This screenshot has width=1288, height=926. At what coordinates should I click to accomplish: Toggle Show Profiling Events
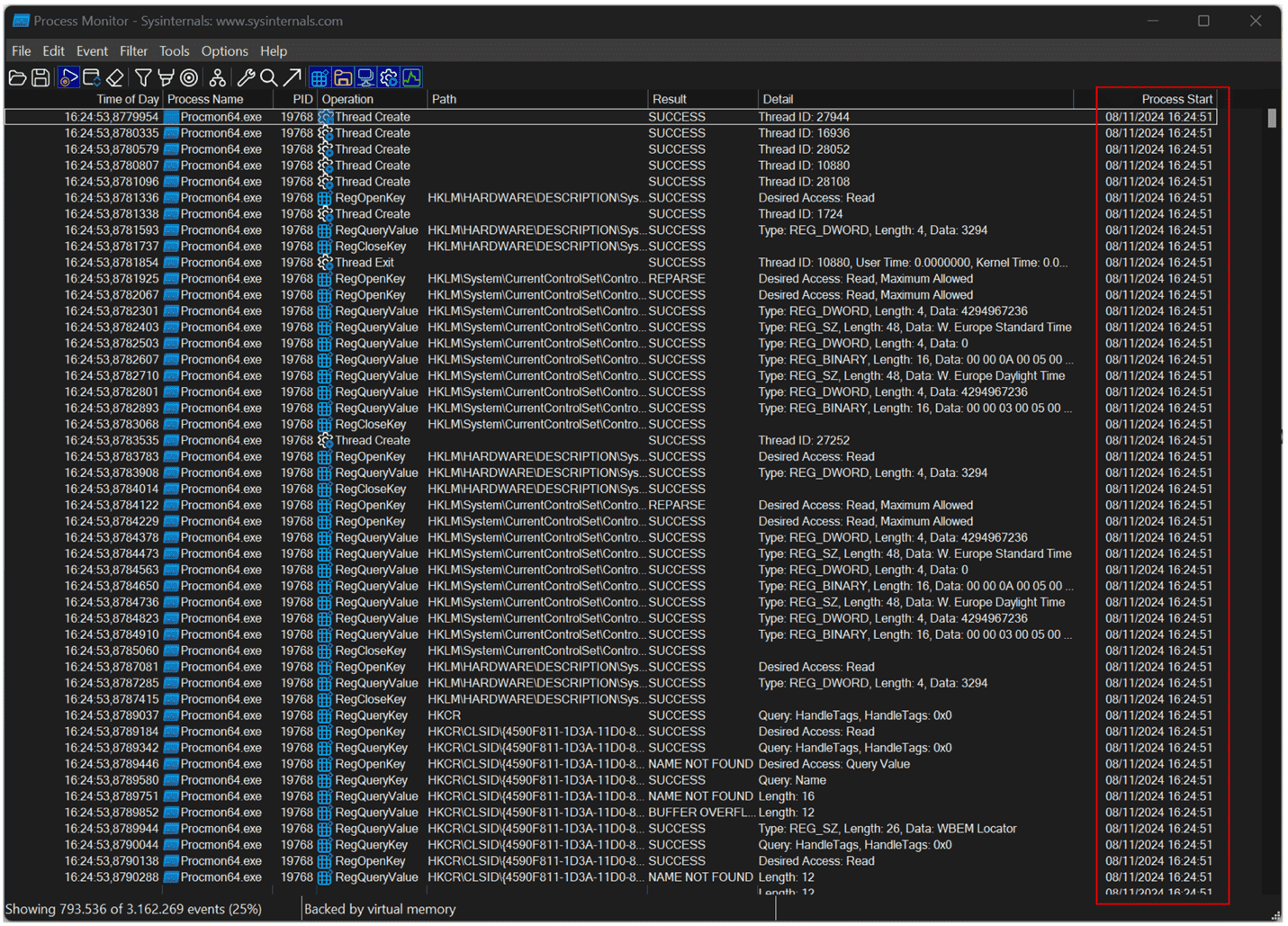pos(411,78)
